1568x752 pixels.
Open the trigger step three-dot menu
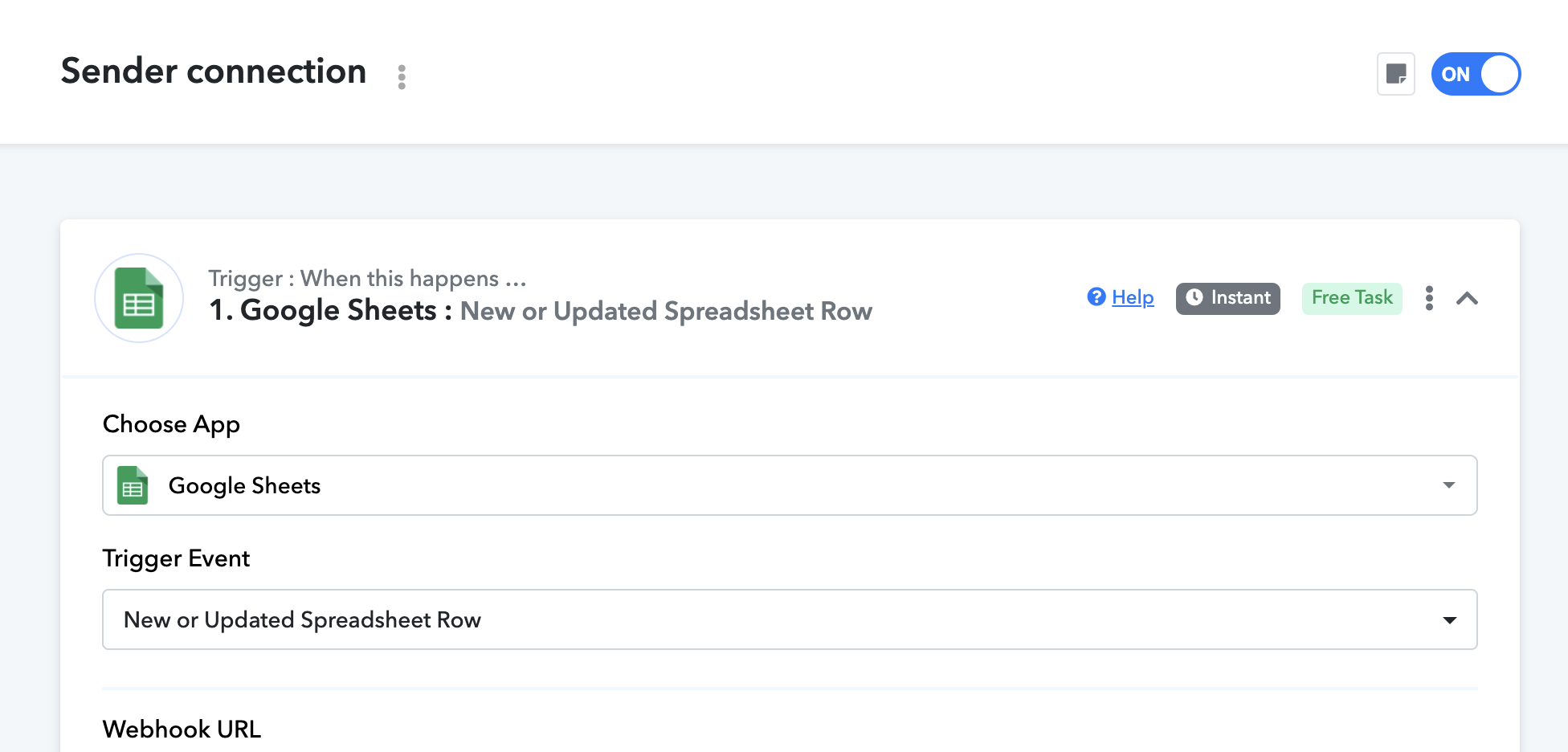pyautogui.click(x=1428, y=298)
